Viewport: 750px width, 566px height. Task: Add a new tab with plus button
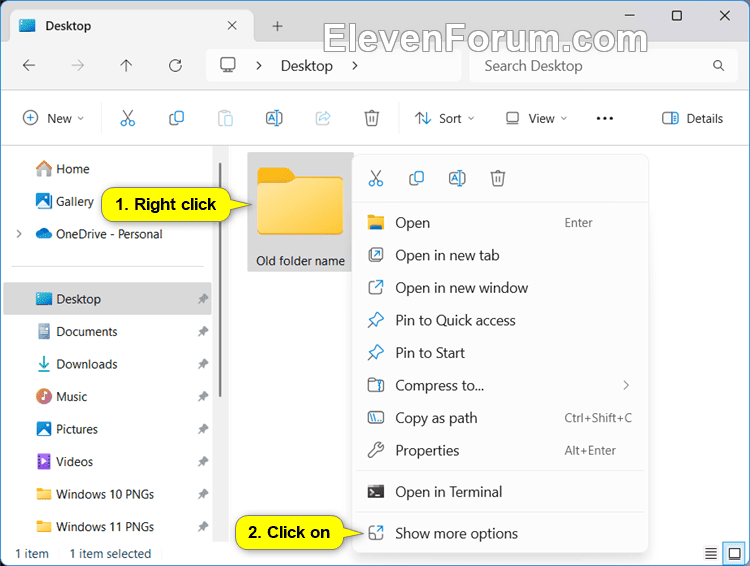click(x=277, y=26)
